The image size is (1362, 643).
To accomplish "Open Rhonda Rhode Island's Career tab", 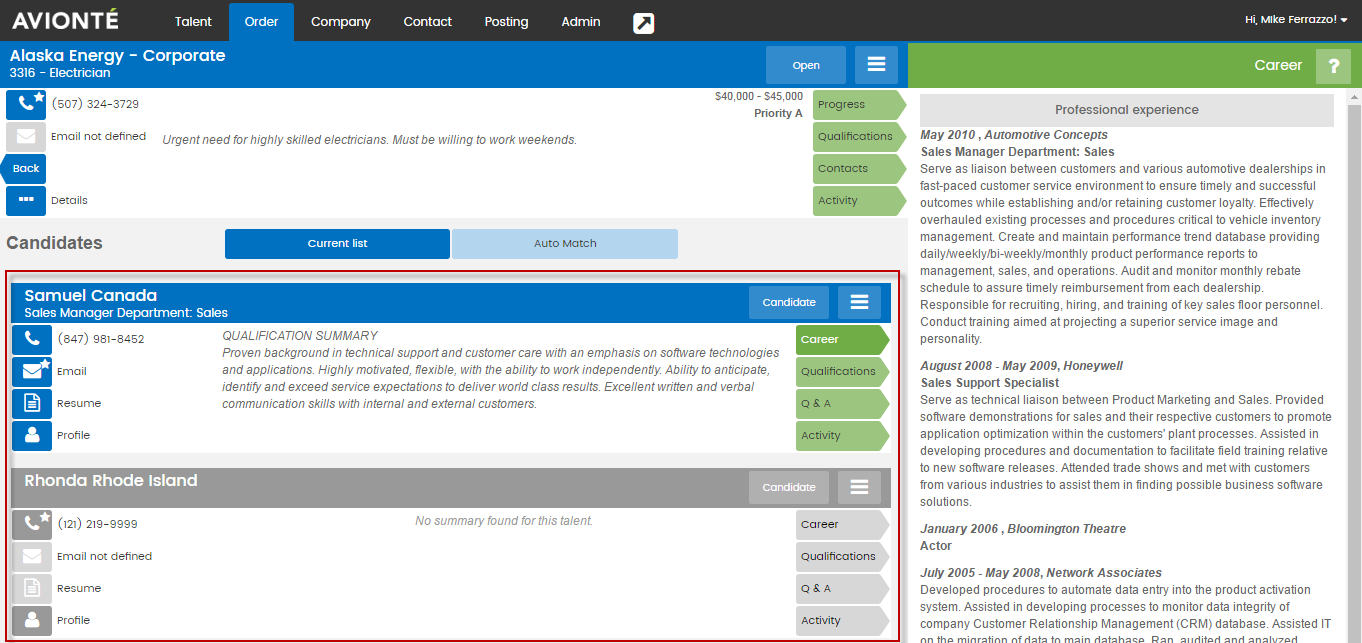I will tap(842, 524).
